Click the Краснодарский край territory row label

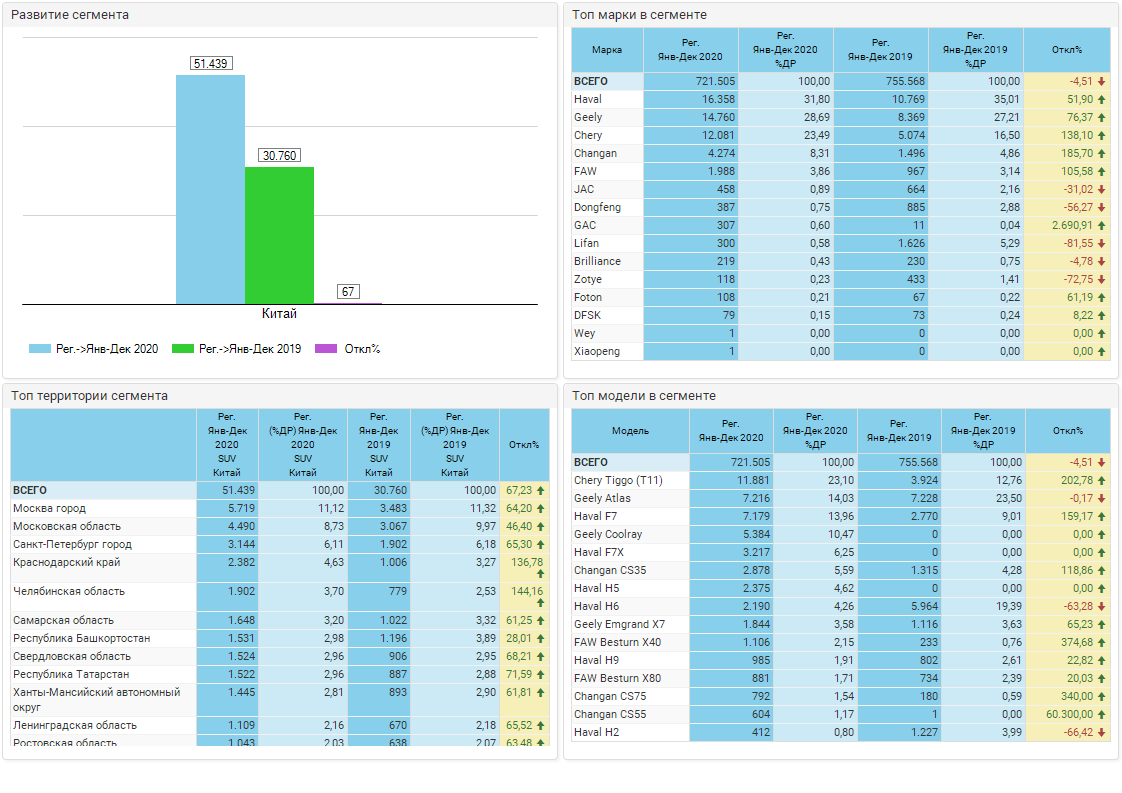(67, 563)
